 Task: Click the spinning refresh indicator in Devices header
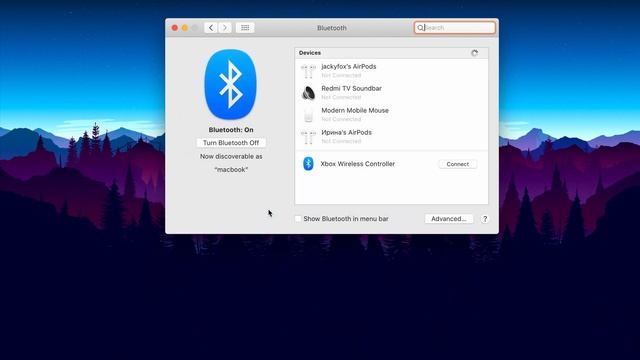point(474,53)
